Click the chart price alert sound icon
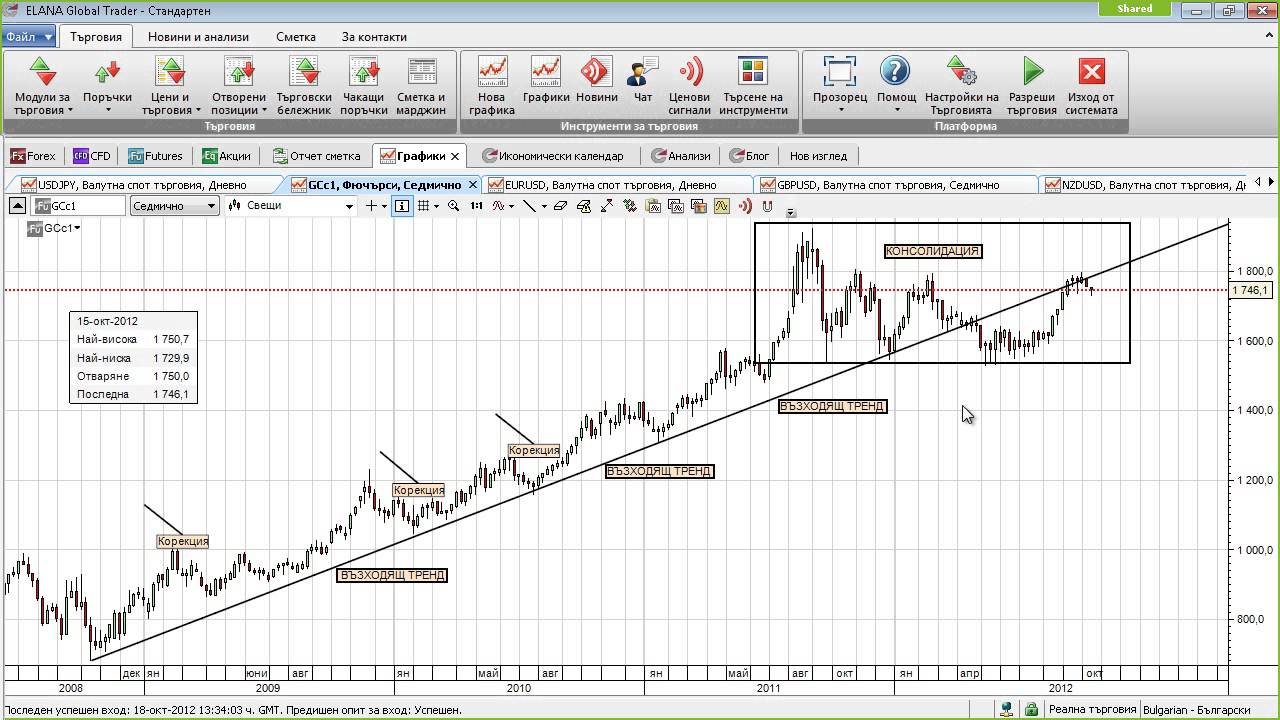 [x=745, y=206]
